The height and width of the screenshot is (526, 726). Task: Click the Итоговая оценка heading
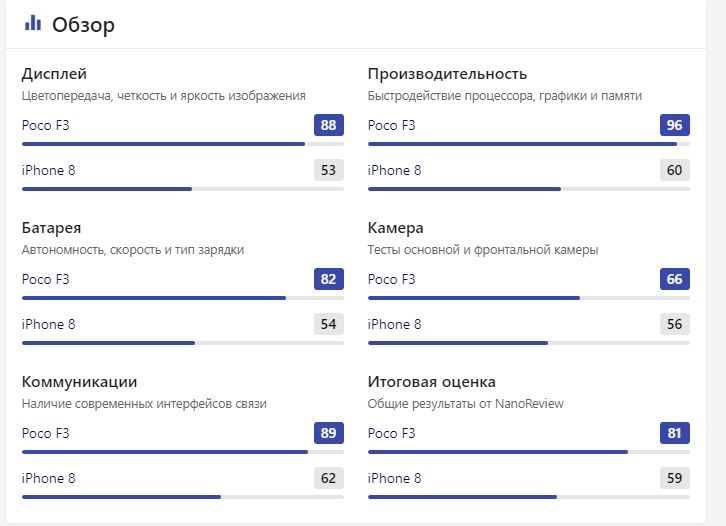432,382
